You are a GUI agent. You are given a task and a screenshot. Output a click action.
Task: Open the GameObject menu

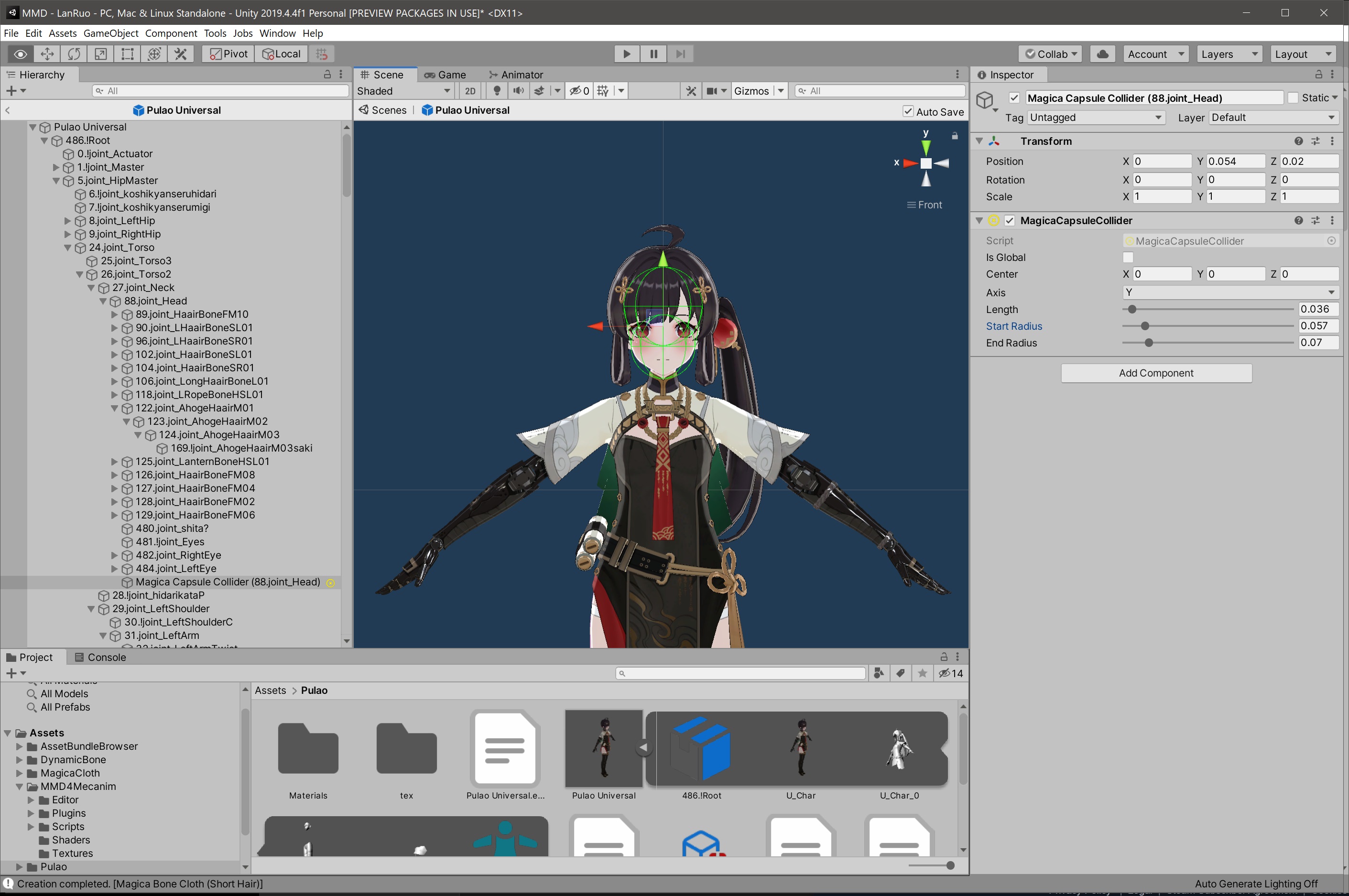(x=110, y=33)
